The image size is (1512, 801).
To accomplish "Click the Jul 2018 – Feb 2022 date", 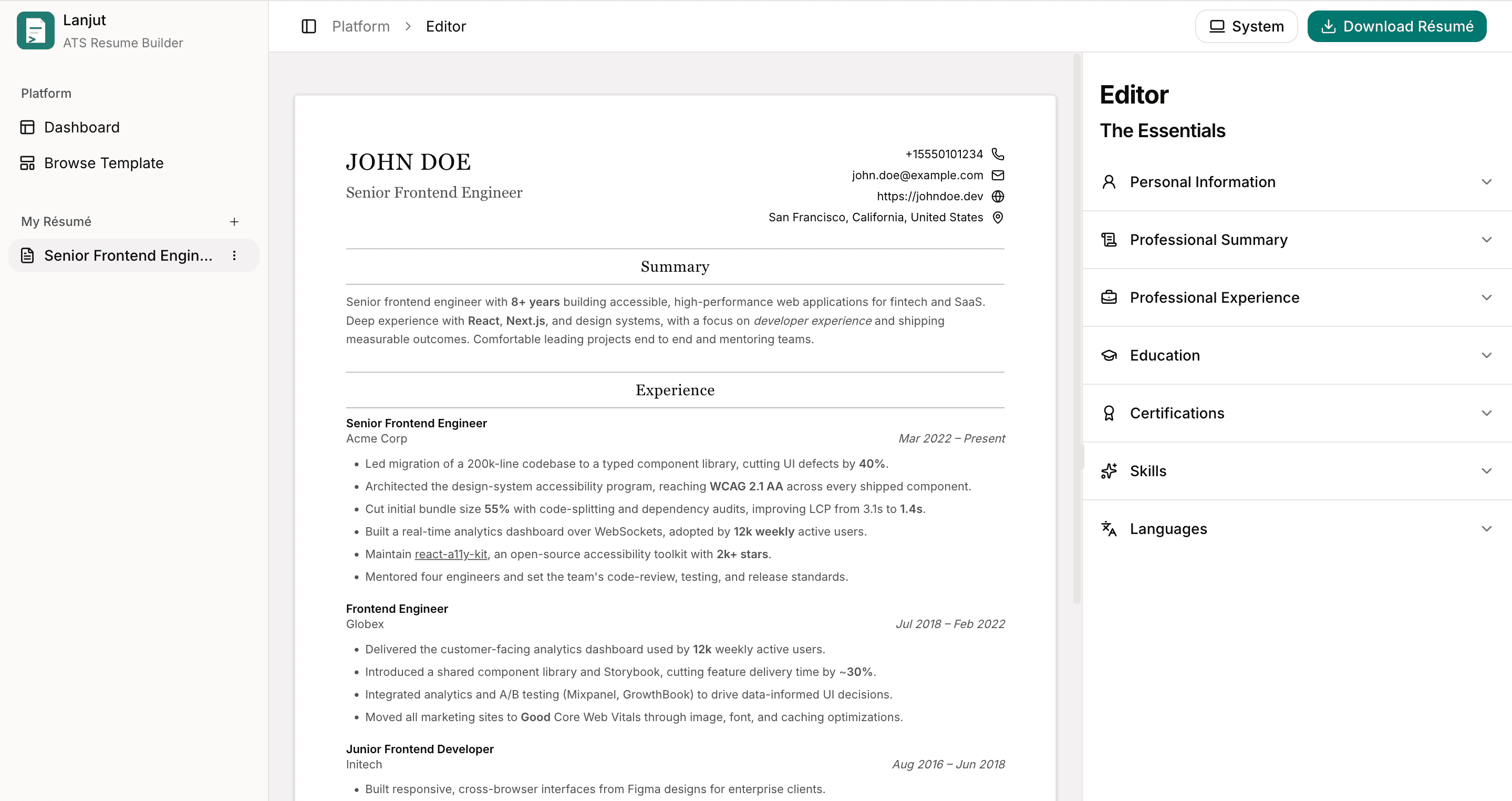I will (950, 624).
